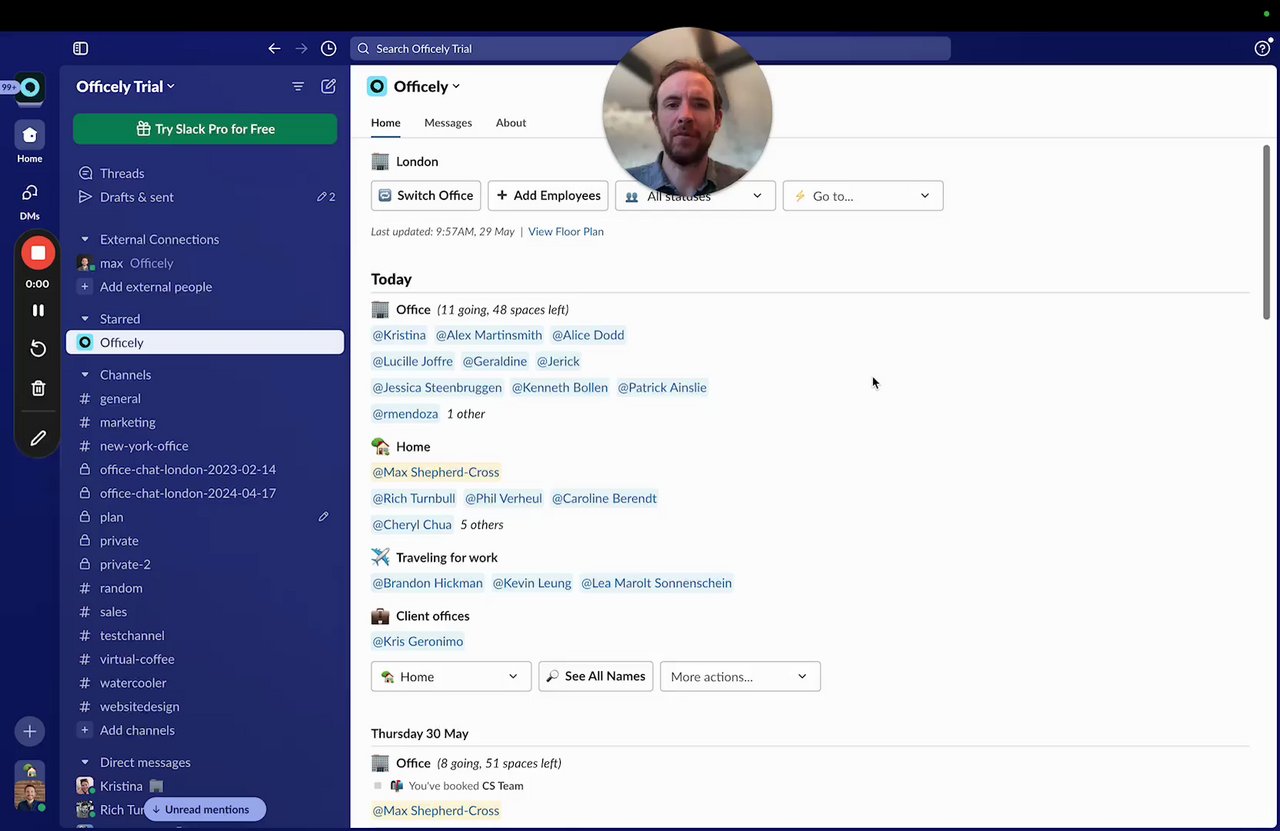The width and height of the screenshot is (1280, 831).
Task: Open the filter icon beside Officely Trial
Action: click(x=298, y=87)
